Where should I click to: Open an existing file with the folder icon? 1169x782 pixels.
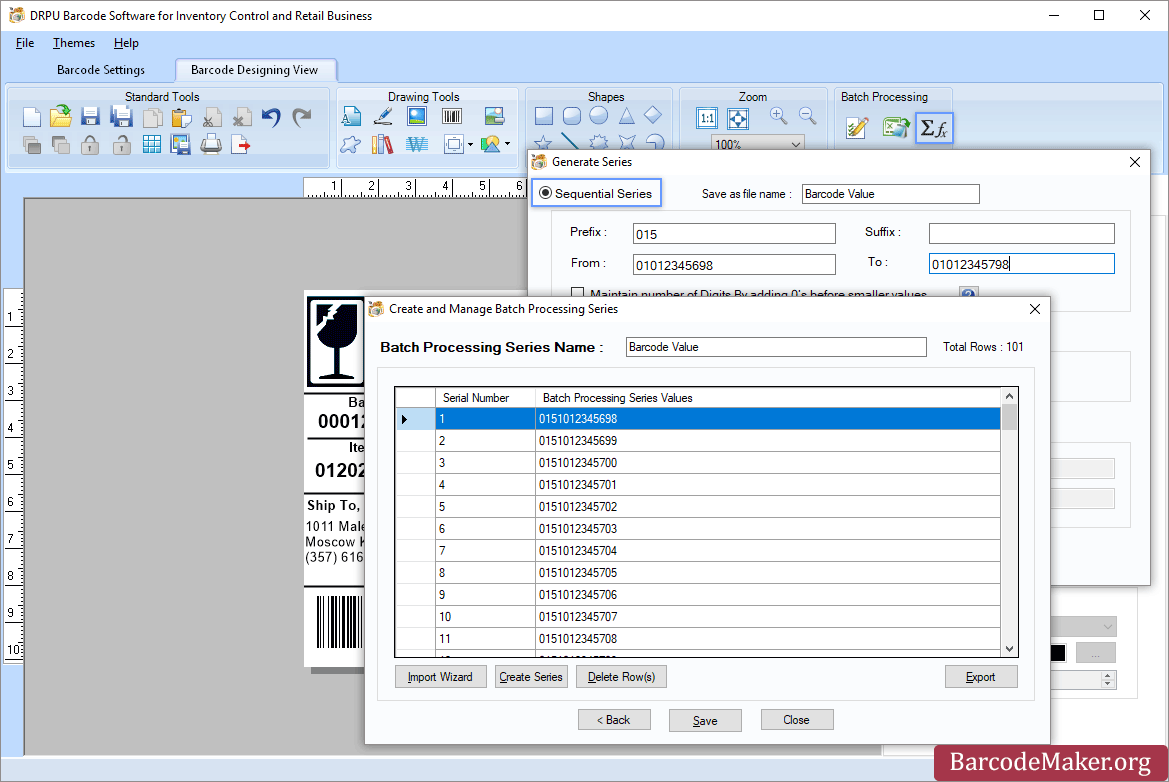coord(60,116)
